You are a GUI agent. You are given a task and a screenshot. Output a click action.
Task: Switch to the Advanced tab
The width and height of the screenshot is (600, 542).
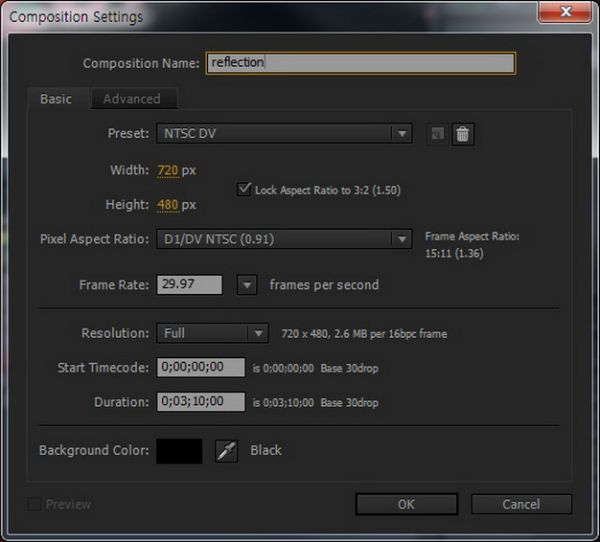[x=134, y=99]
